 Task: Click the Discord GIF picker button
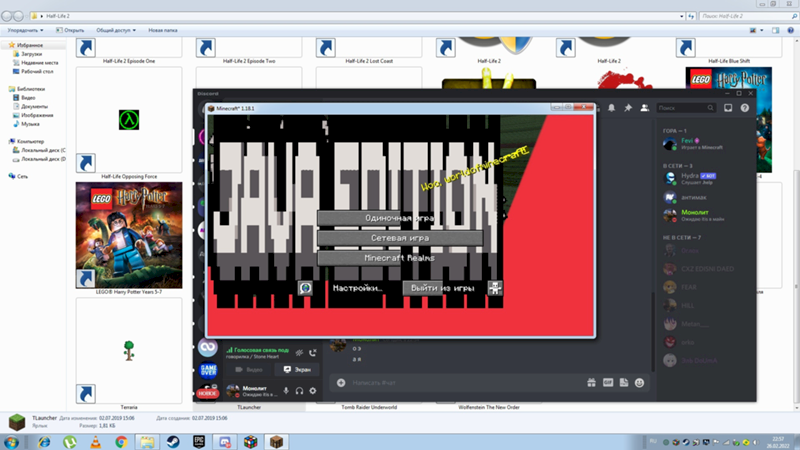[606, 382]
